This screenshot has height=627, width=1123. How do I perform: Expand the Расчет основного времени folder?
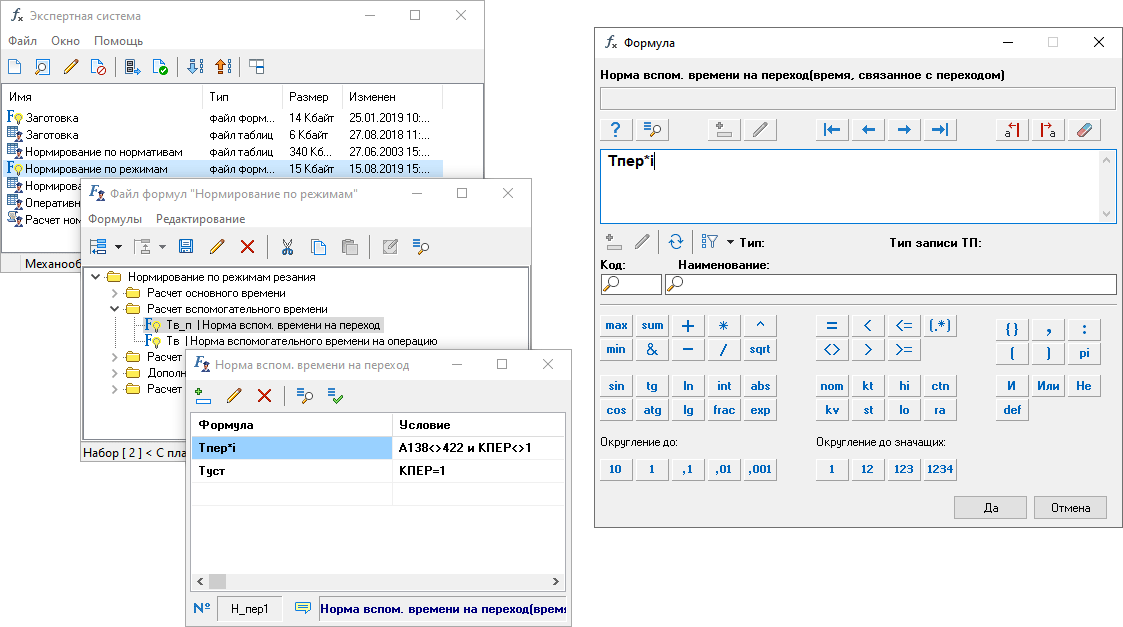pos(114,293)
